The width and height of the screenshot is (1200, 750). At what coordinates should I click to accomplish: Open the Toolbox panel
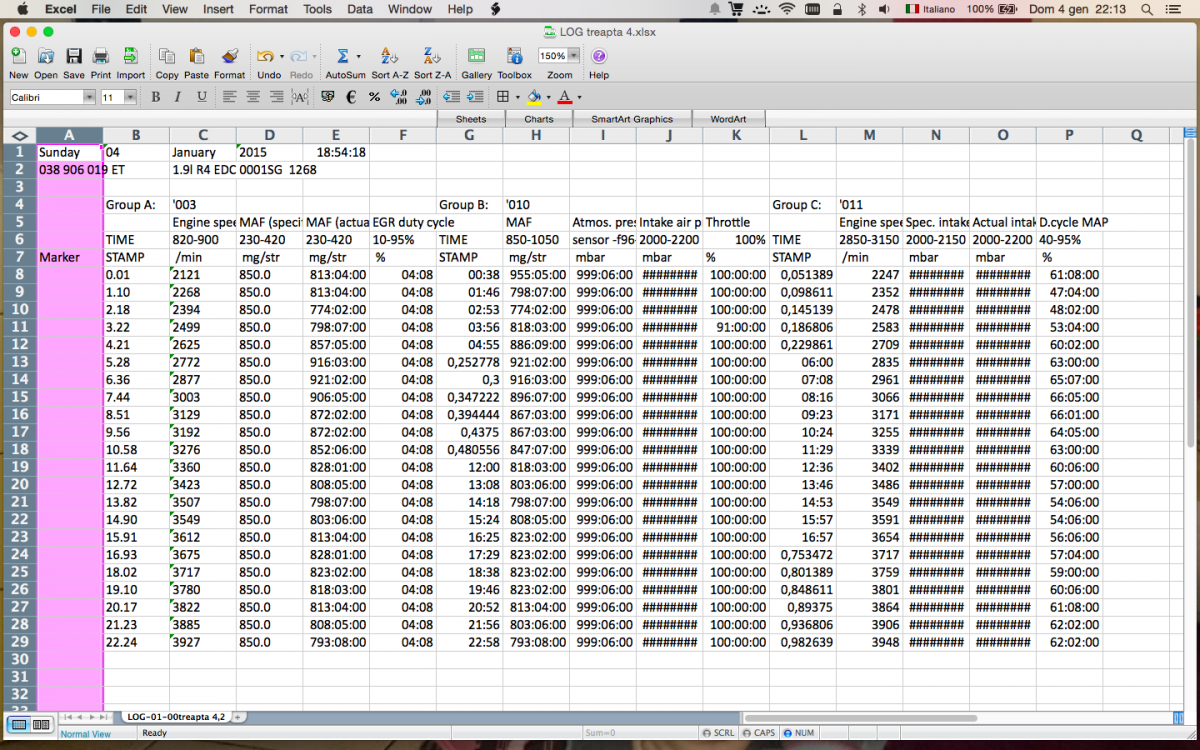(x=514, y=57)
